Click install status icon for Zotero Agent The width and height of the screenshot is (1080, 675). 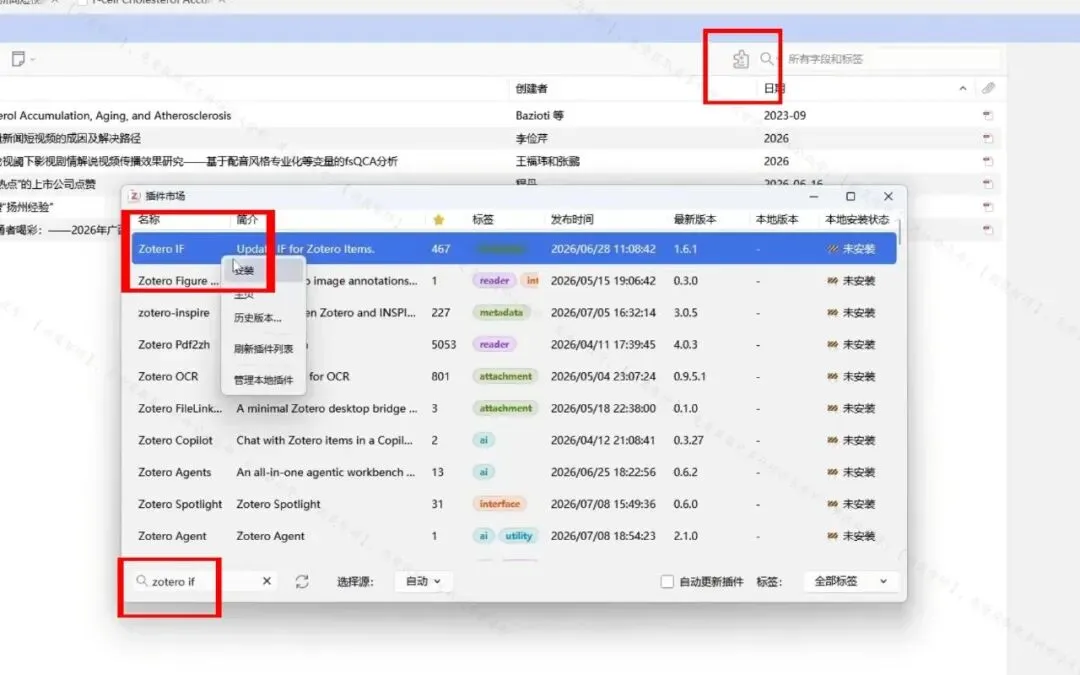pyautogui.click(x=833, y=536)
